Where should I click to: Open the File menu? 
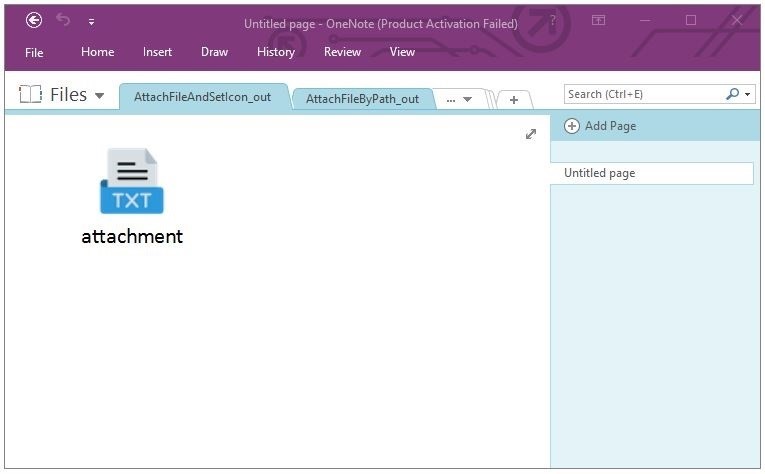point(34,52)
